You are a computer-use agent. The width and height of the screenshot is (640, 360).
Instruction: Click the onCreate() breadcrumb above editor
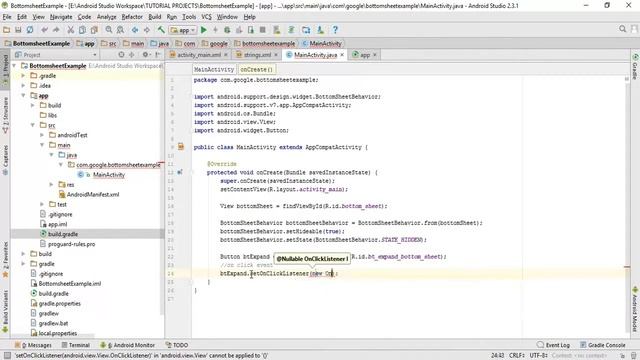[256, 69]
